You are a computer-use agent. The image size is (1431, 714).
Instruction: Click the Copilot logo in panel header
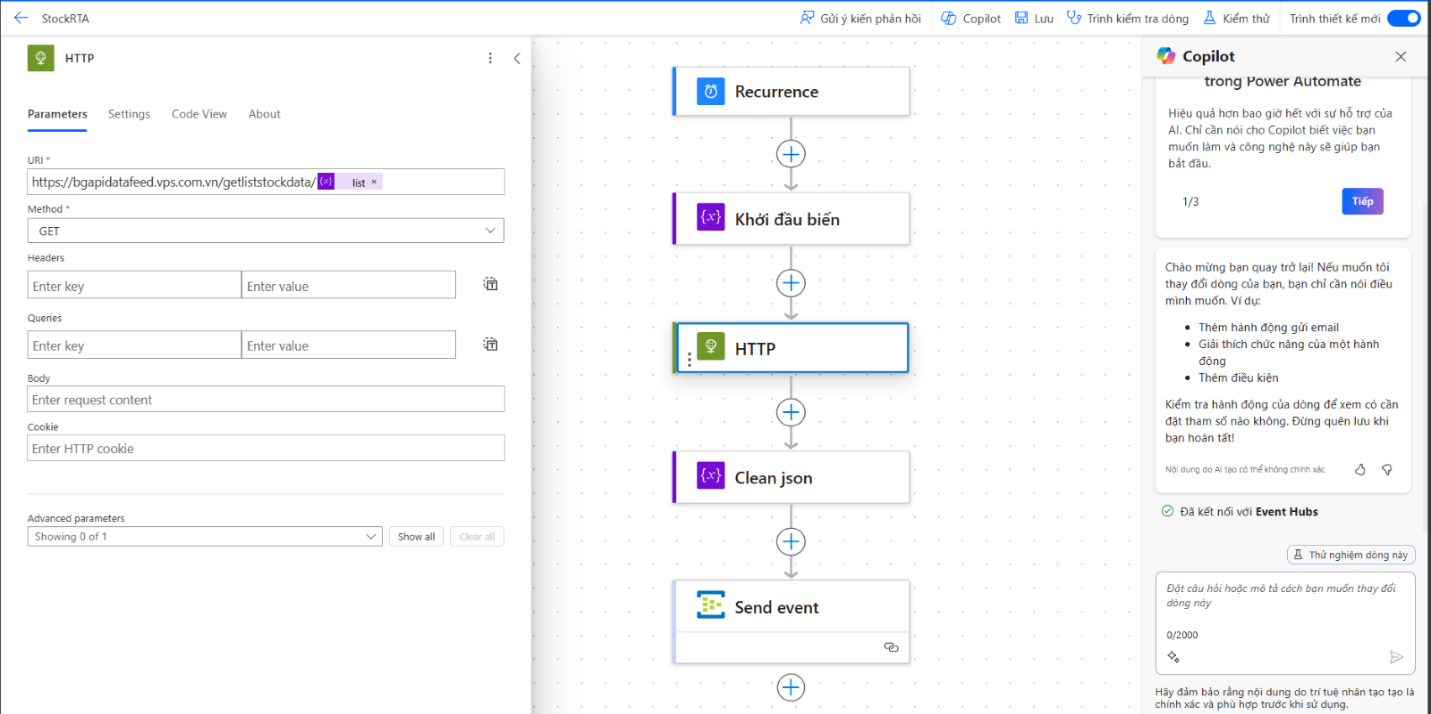[x=1166, y=56]
